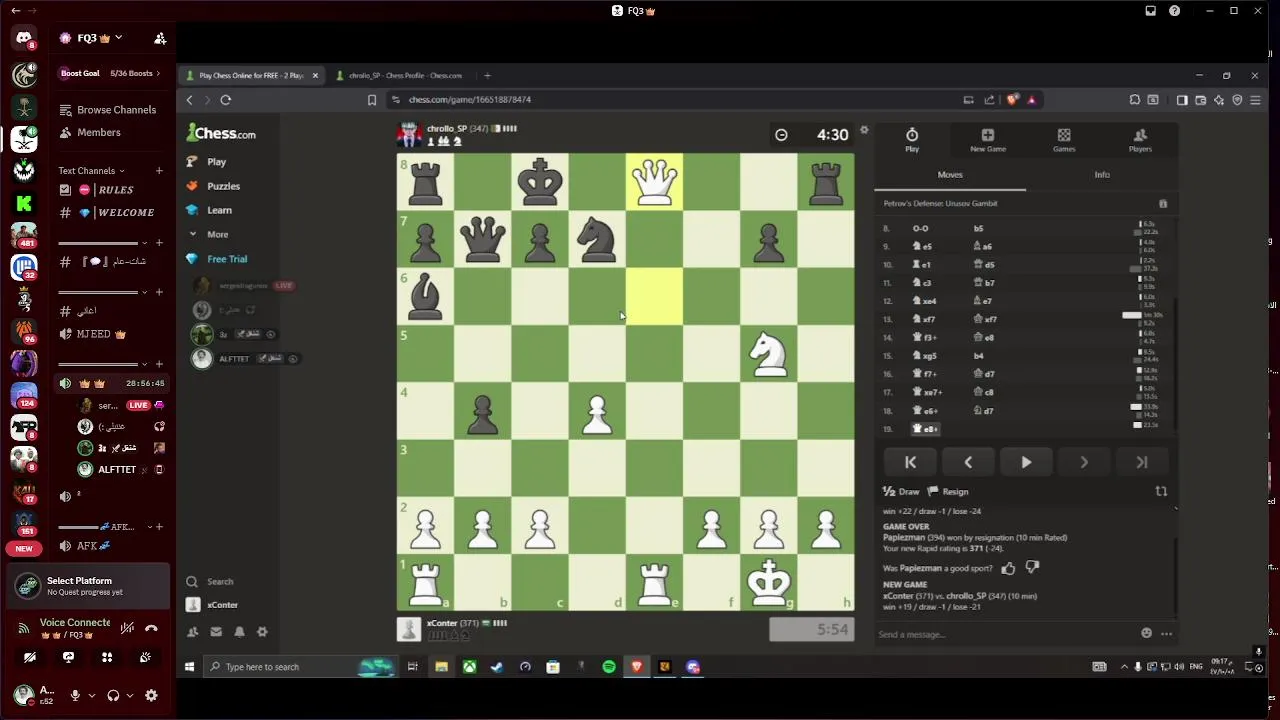Click the Draw offer button

tap(901, 492)
